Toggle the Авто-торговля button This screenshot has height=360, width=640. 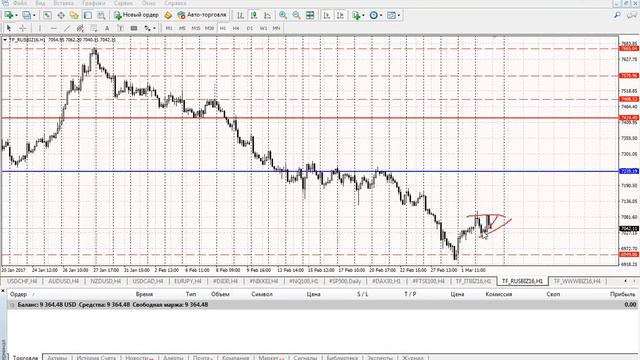(x=202, y=15)
